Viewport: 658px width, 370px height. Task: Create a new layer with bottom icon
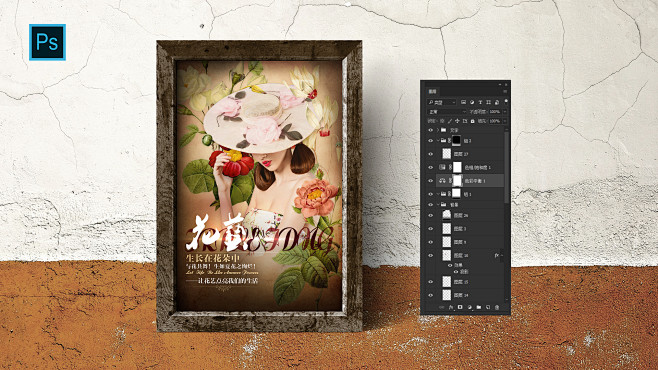click(488, 307)
